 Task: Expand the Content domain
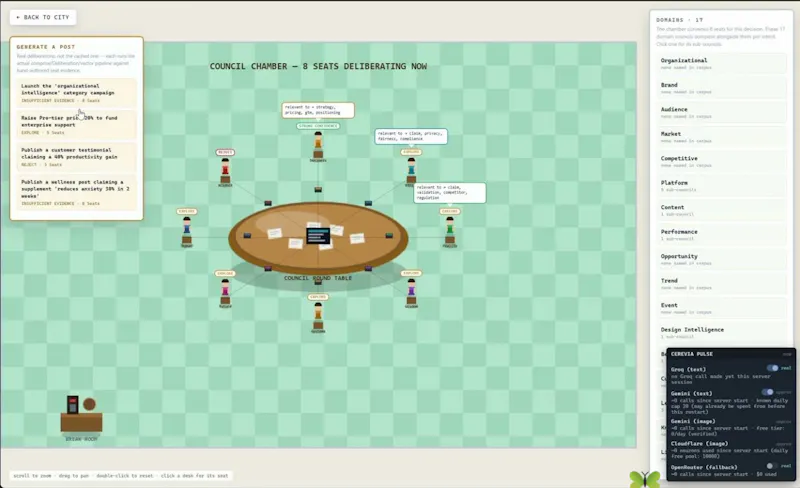(x=721, y=210)
